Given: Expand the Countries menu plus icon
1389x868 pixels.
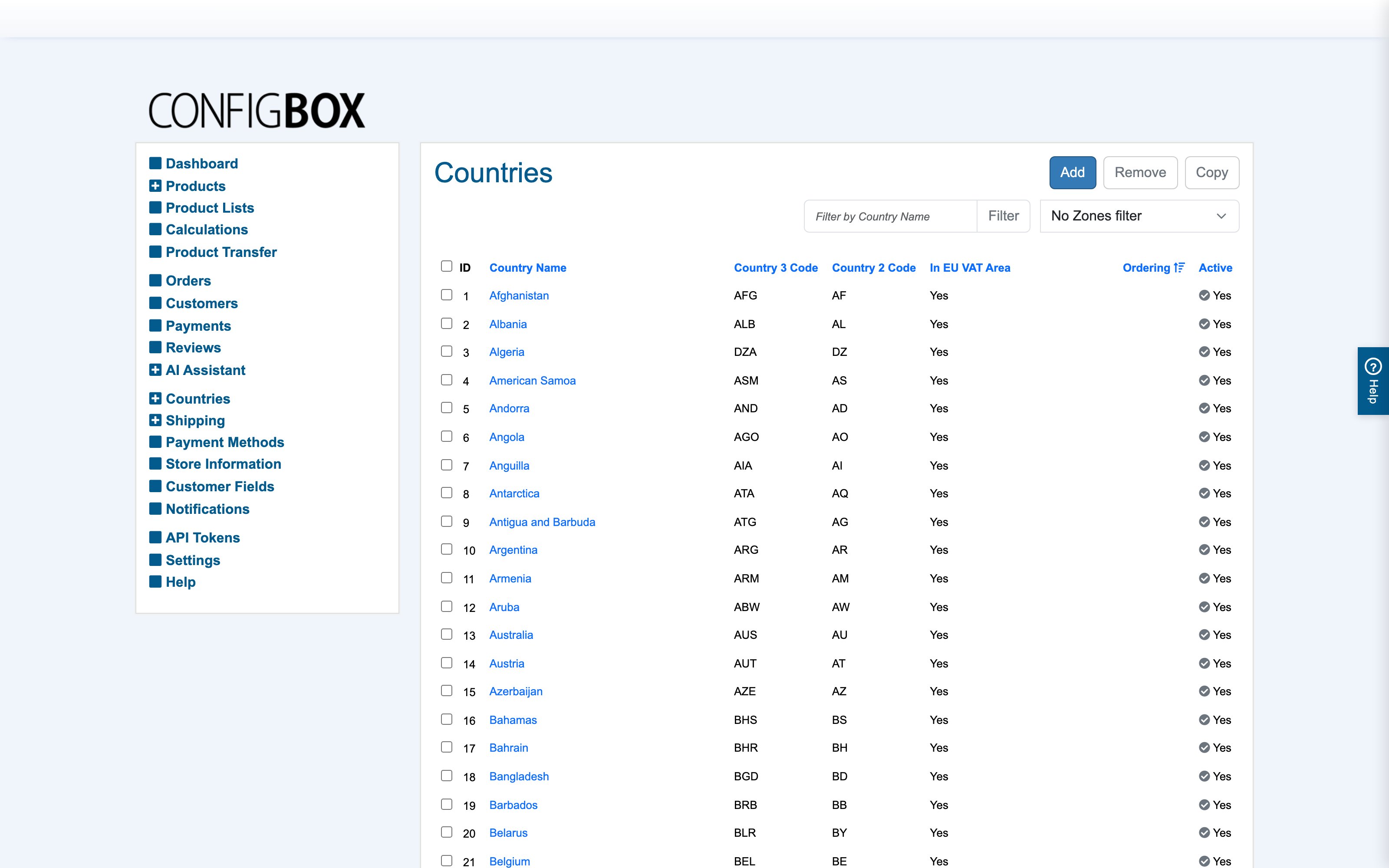Looking at the screenshot, I should [x=155, y=398].
